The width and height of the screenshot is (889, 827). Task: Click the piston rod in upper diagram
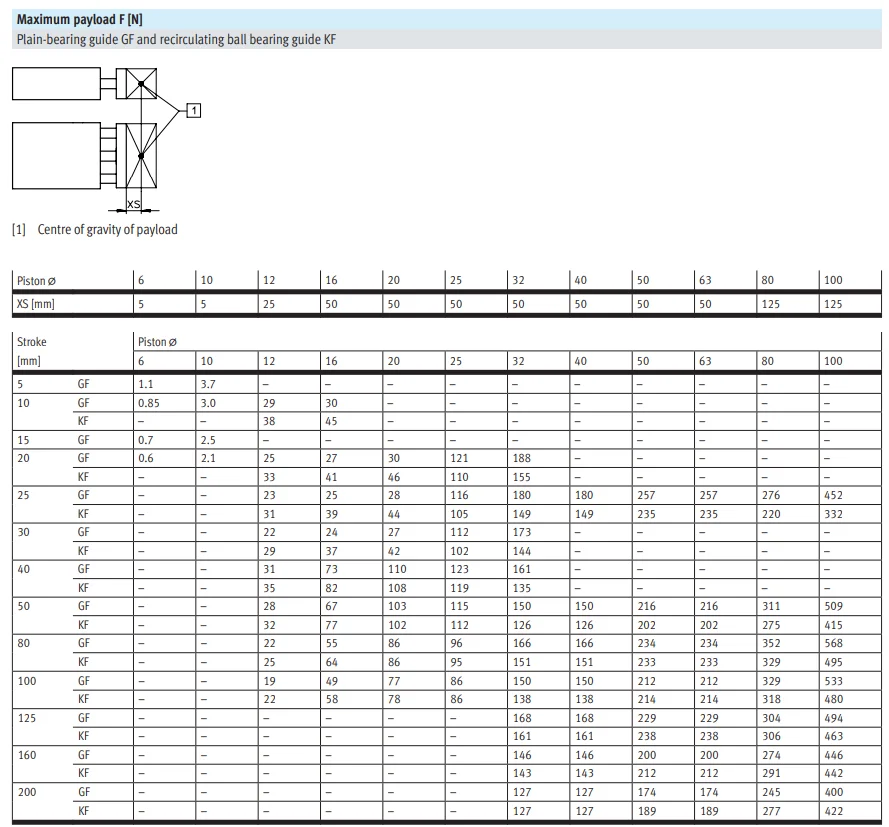click(x=109, y=83)
